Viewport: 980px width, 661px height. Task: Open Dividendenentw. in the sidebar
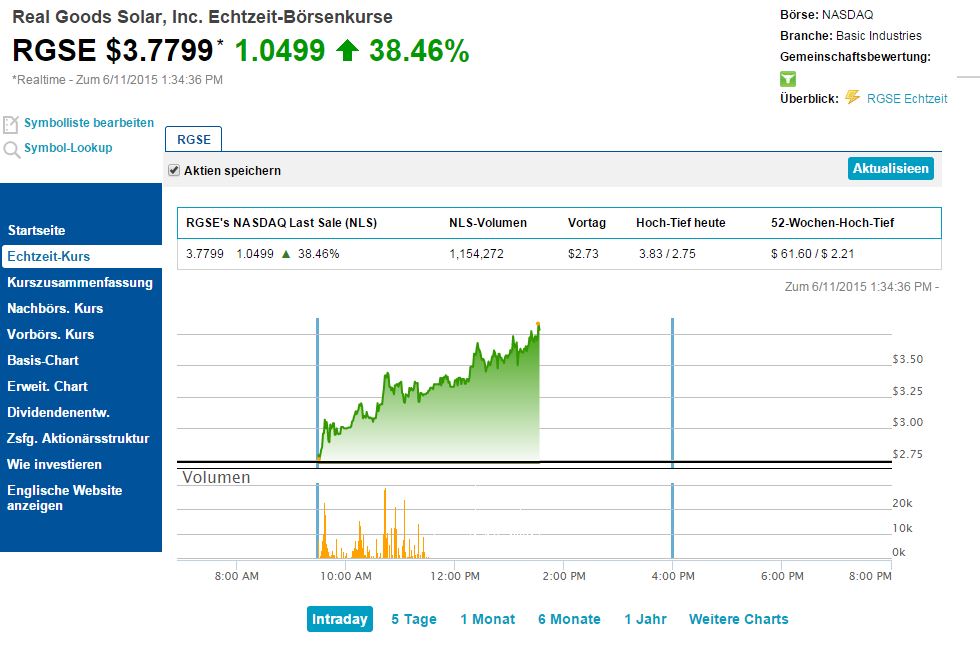(58, 412)
